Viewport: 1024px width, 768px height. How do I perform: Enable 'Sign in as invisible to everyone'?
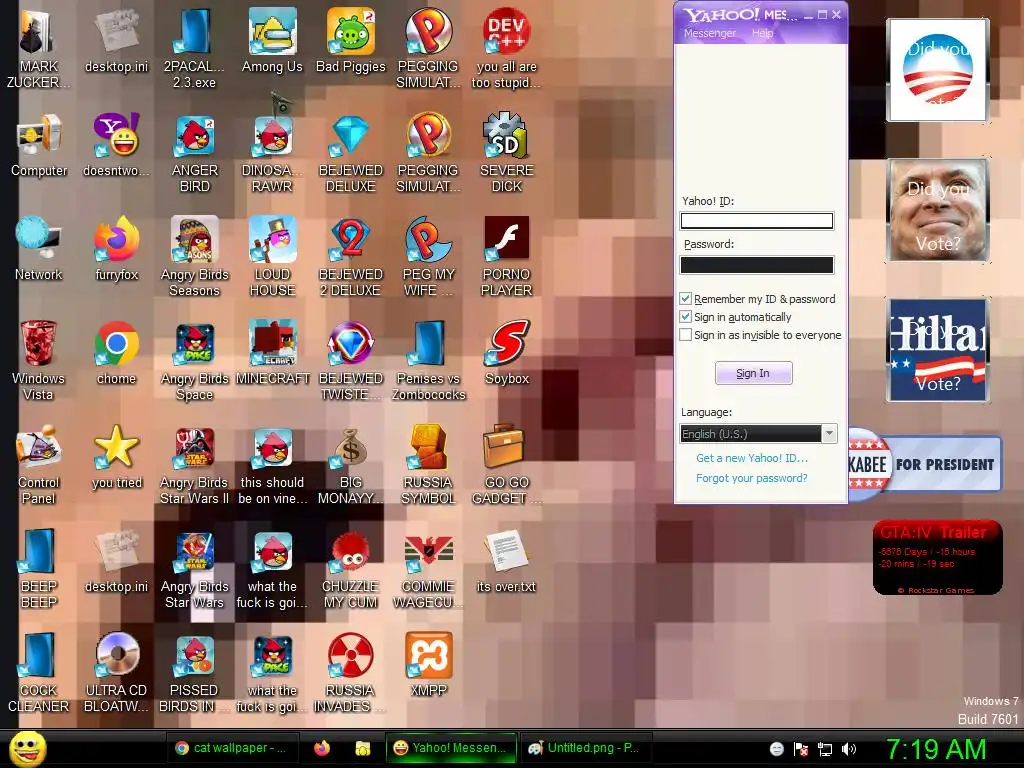tap(685, 335)
